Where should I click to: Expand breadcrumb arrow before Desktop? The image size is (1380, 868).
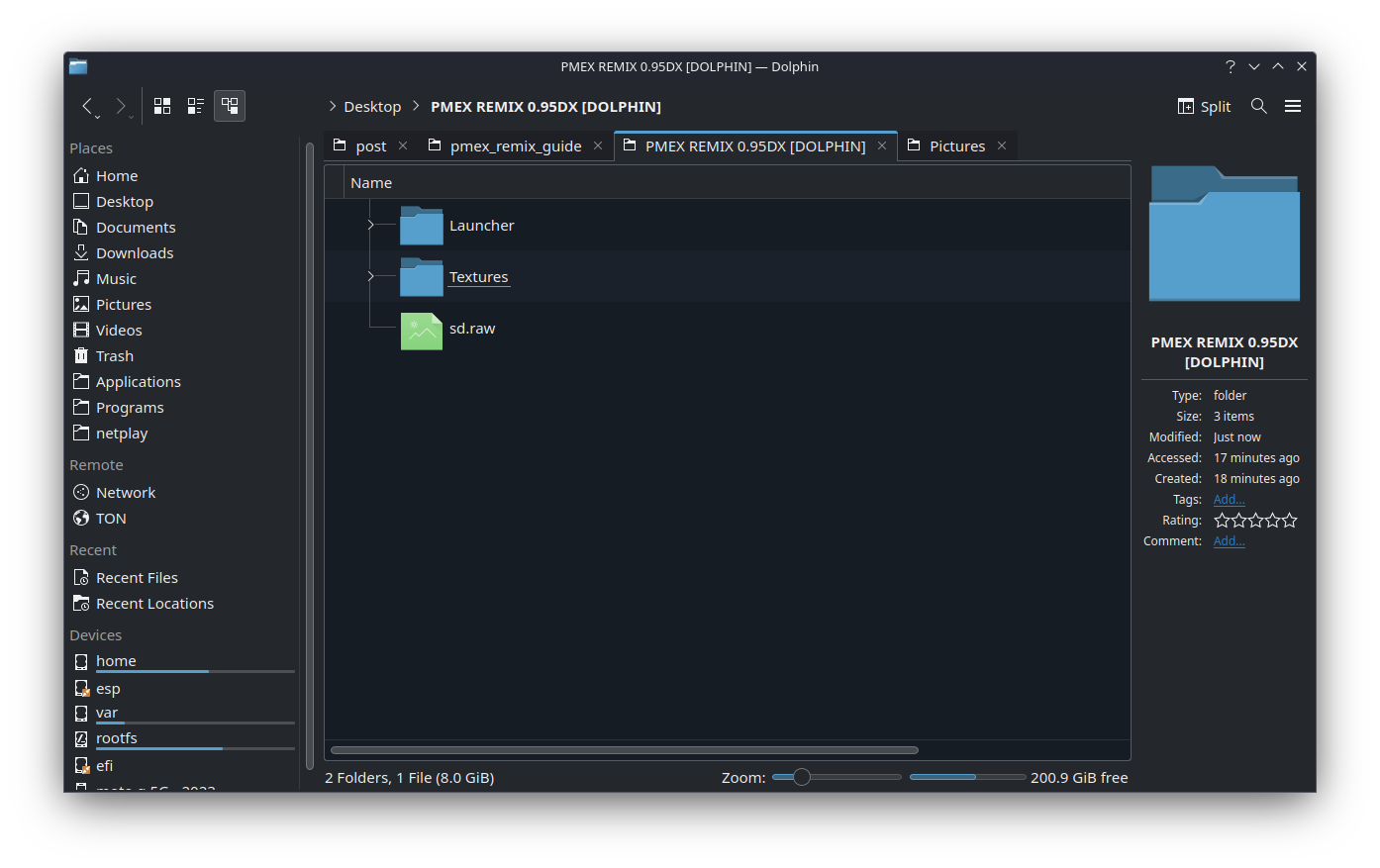pyautogui.click(x=333, y=106)
